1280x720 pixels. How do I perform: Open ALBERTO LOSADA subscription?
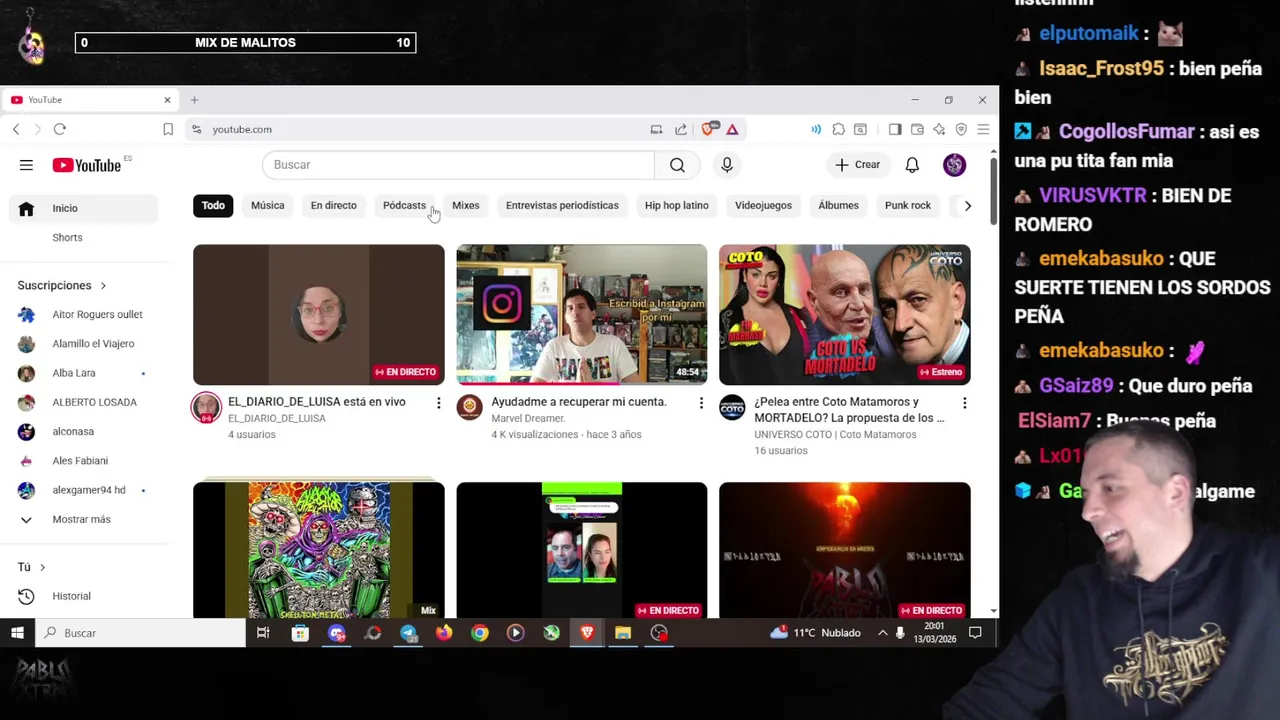[x=84, y=402]
